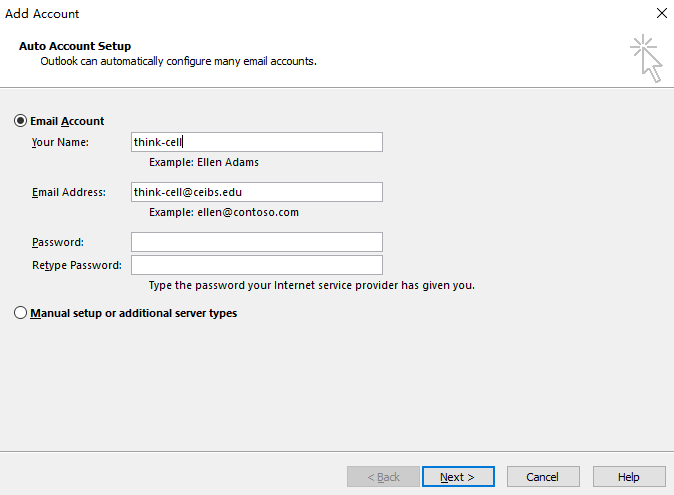The image size is (674, 495).
Task: Click the sparkle cursor icon in header
Action: (x=646, y=57)
